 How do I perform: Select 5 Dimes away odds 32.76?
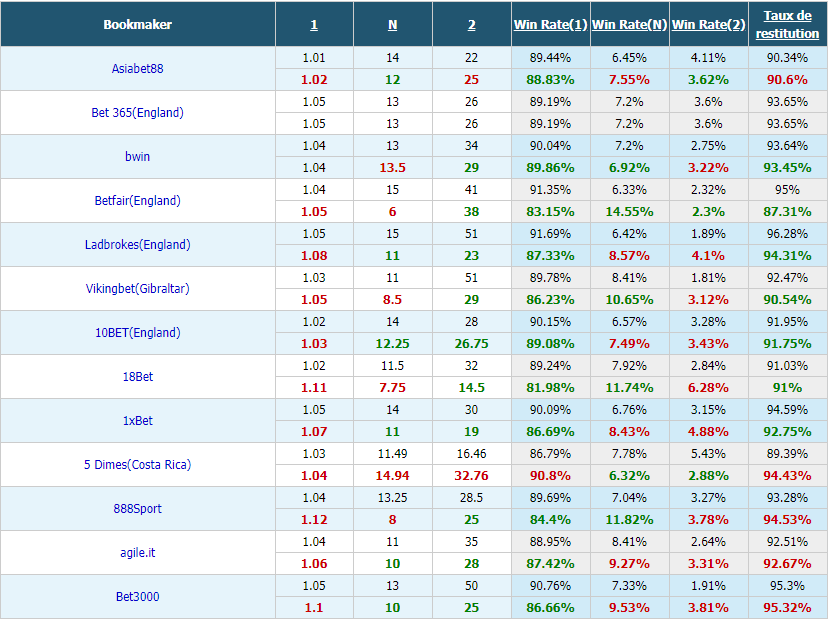472,476
